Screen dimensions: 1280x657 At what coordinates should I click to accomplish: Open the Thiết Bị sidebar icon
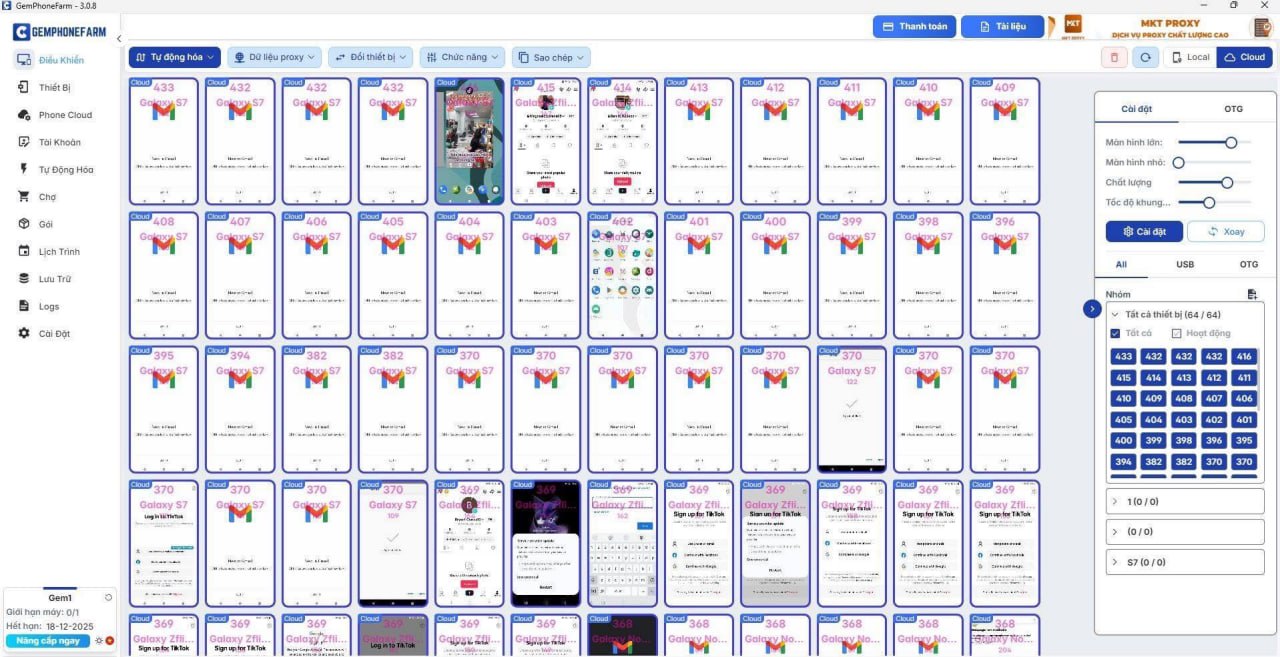(x=23, y=87)
